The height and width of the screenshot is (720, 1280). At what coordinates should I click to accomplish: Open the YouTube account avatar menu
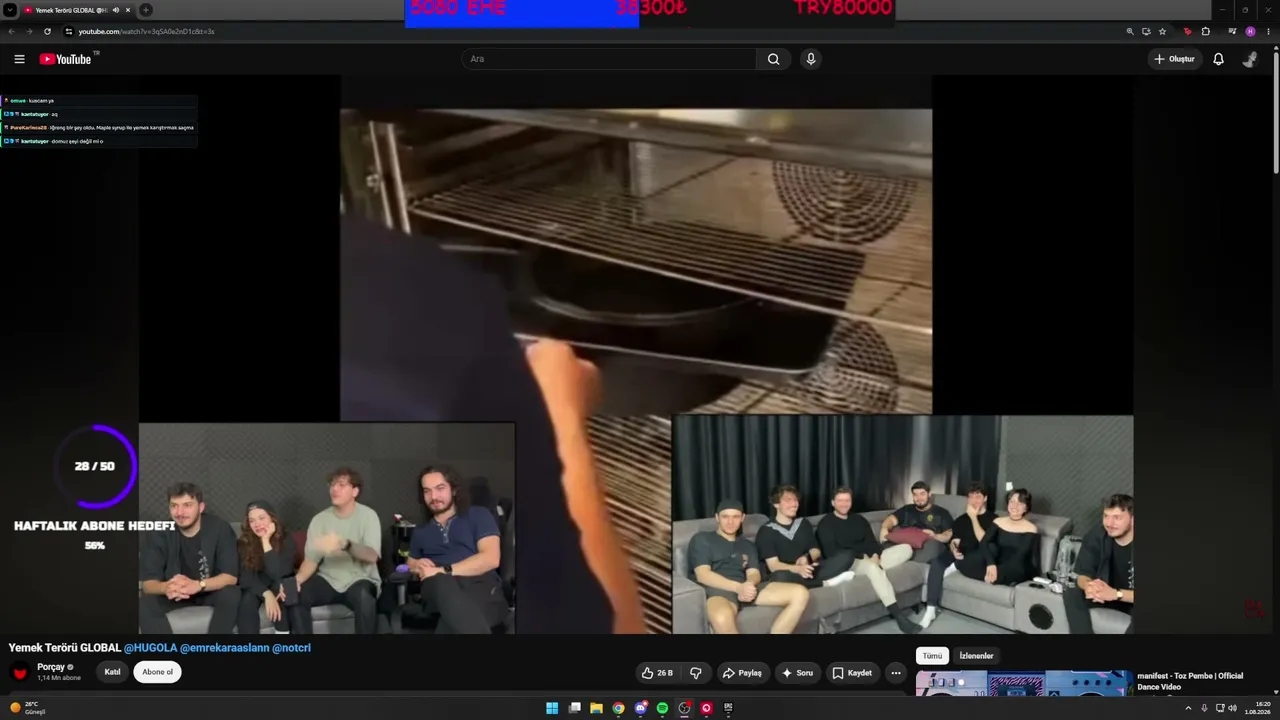1250,59
